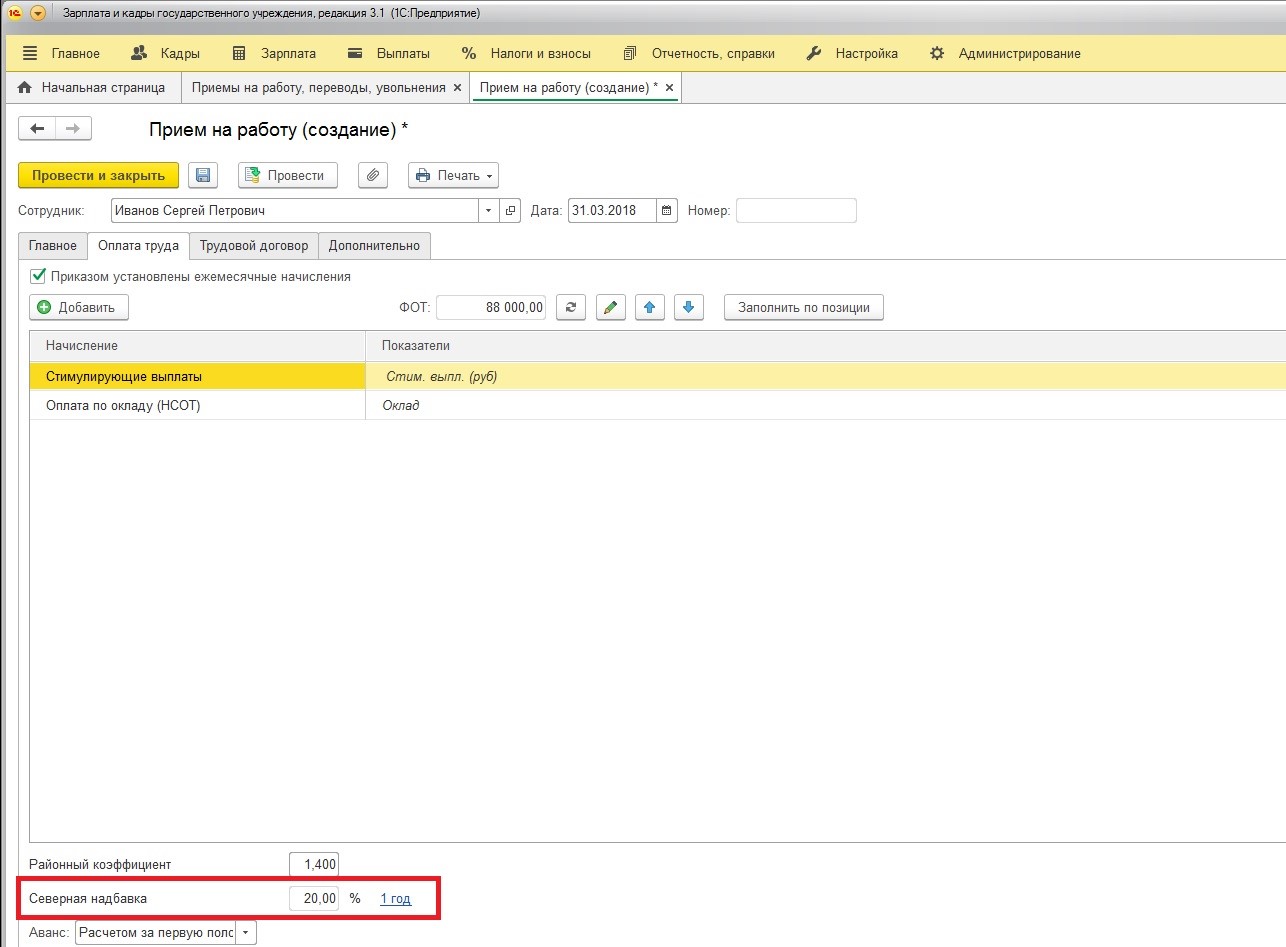Switch to Приемы на работу, переводы, увольнения tab

point(318,88)
